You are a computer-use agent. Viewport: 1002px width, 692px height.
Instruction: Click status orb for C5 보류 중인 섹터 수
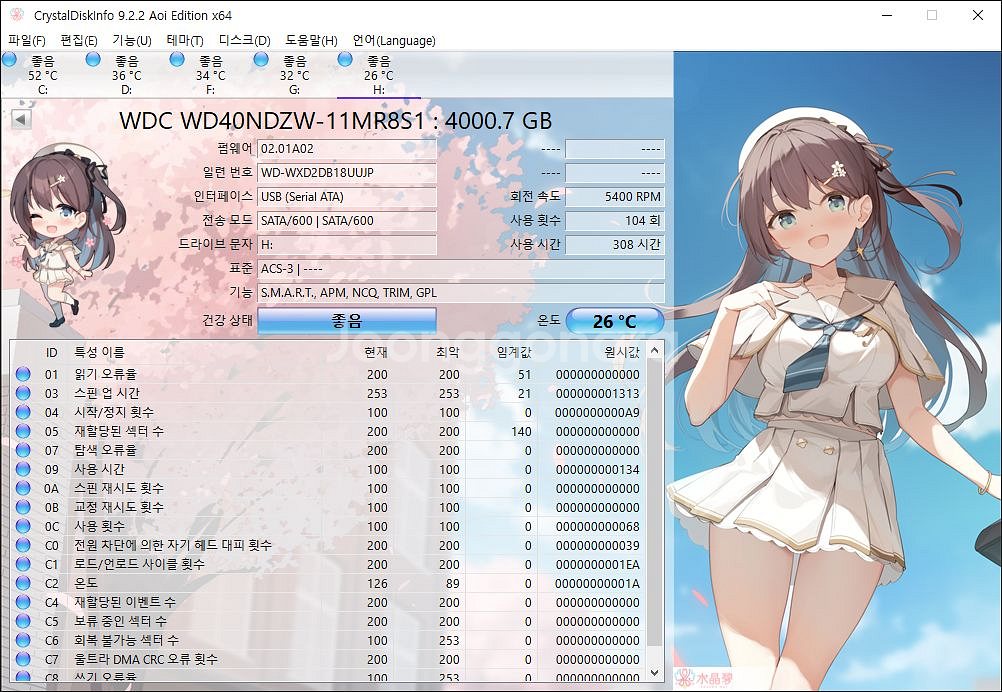point(23,621)
